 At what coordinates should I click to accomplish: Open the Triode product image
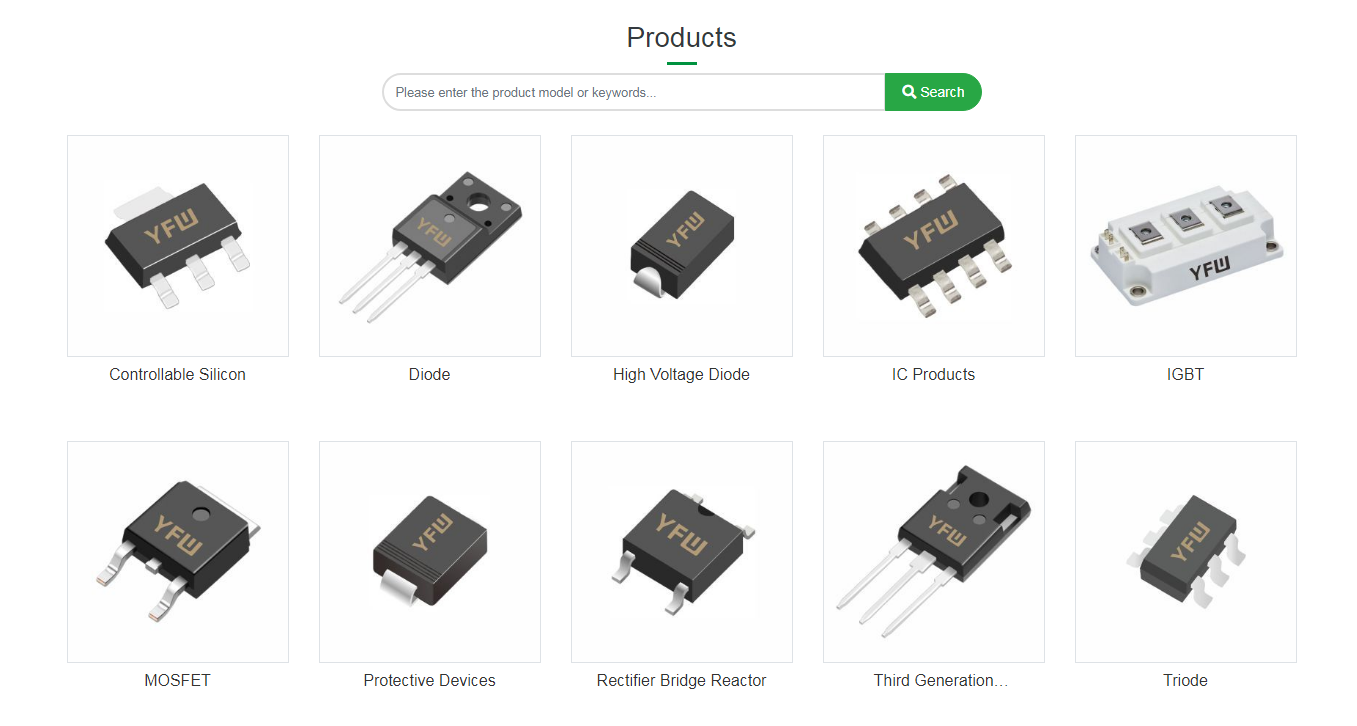point(1186,552)
